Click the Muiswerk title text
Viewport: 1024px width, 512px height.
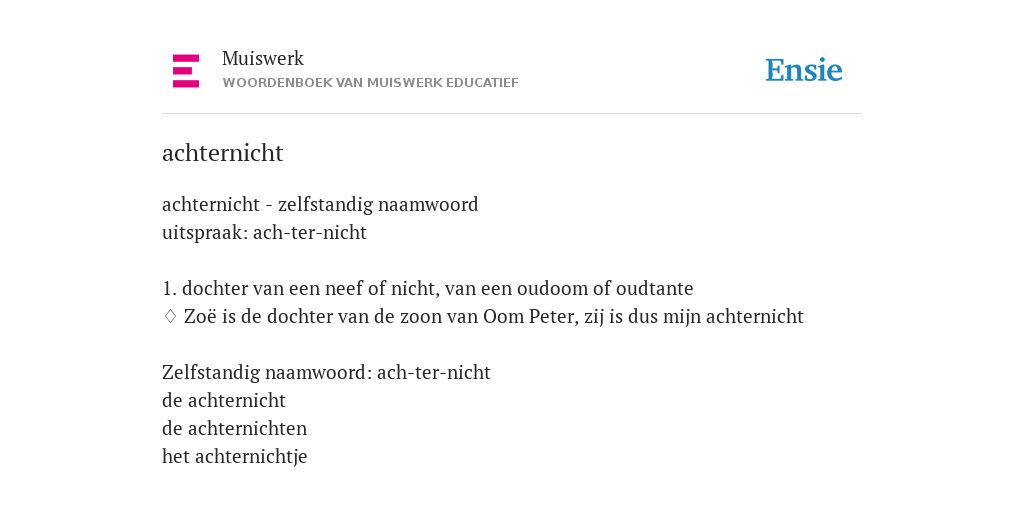coord(263,59)
